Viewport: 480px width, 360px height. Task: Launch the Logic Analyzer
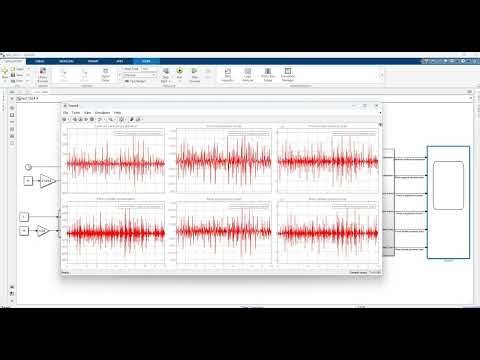coord(248,75)
